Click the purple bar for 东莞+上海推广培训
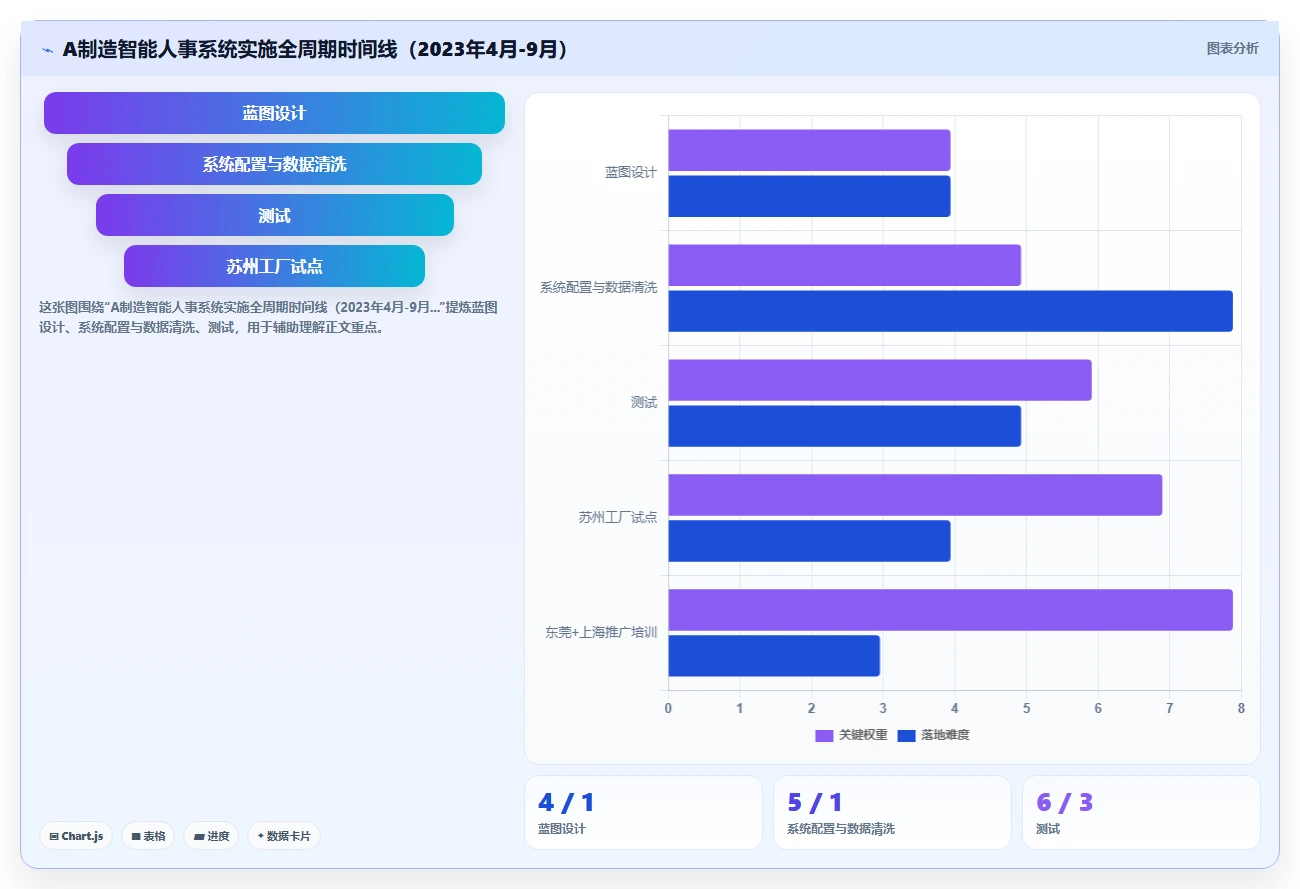The width and height of the screenshot is (1300, 889). 950,610
